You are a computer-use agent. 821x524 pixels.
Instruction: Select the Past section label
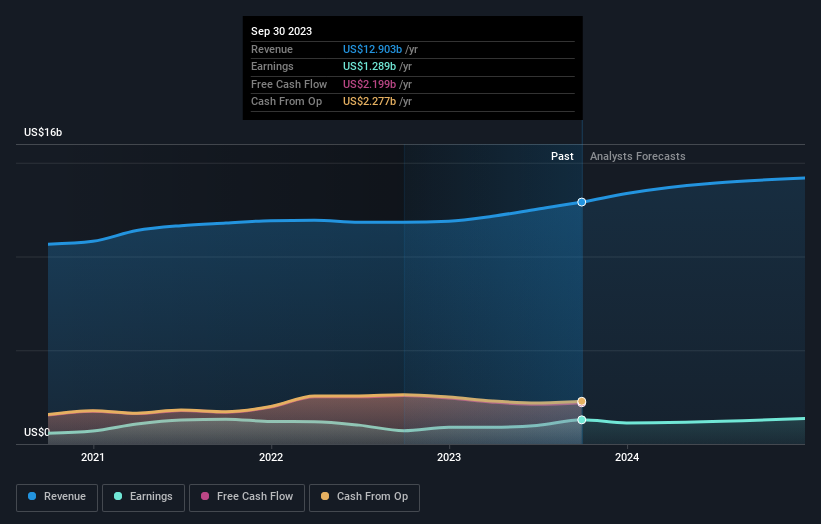tap(562, 157)
